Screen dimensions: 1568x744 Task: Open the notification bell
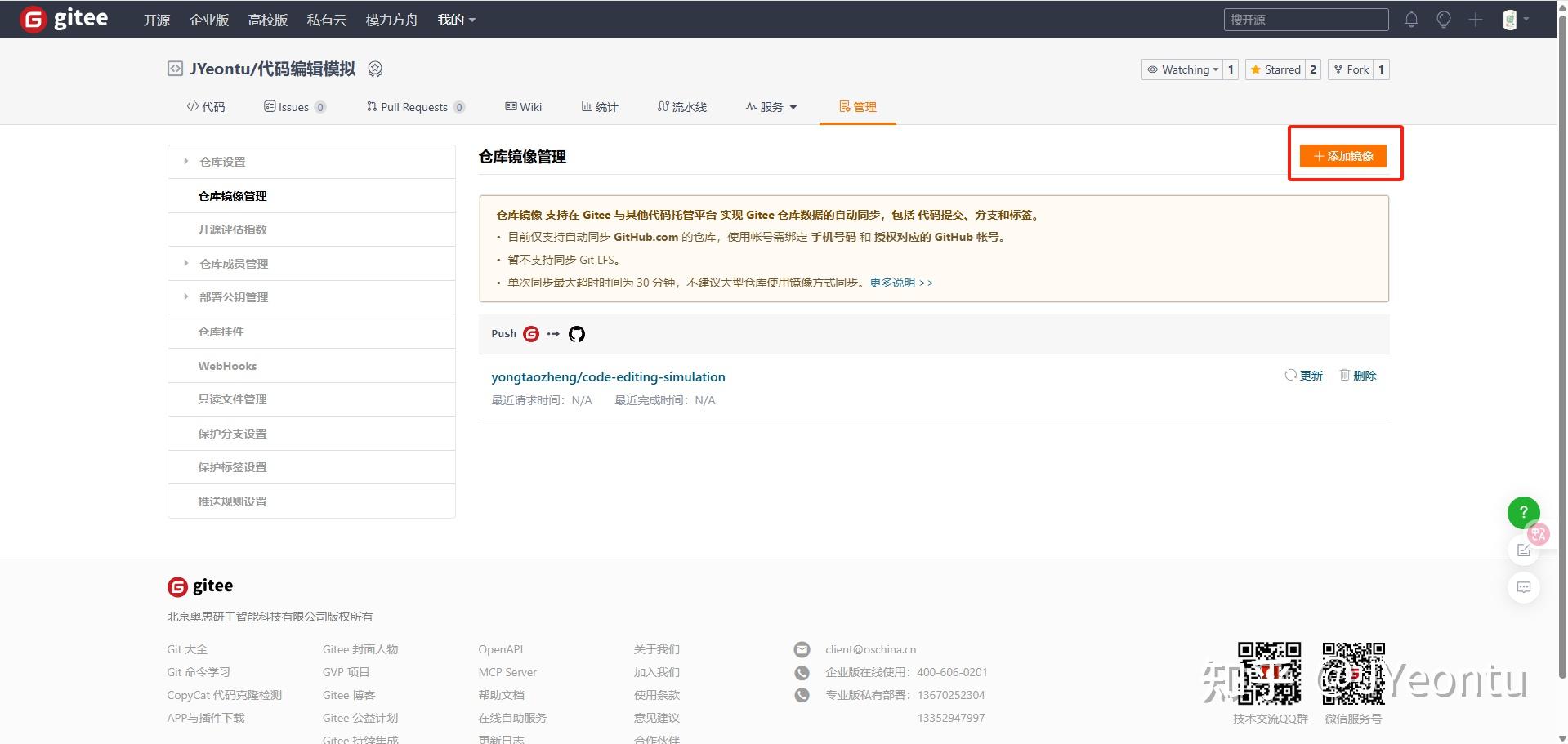(x=1410, y=19)
